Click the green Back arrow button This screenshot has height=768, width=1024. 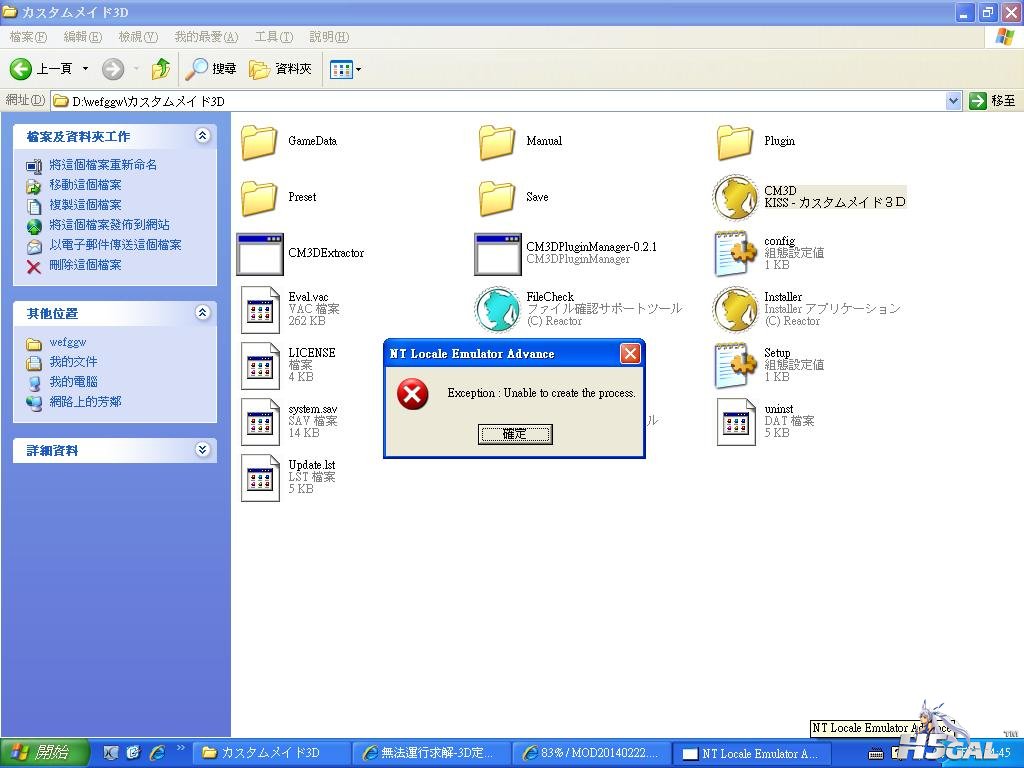[x=21, y=69]
